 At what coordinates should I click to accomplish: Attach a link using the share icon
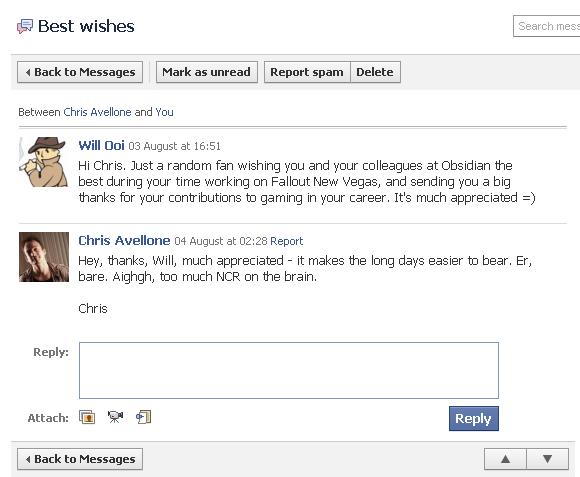click(144, 417)
